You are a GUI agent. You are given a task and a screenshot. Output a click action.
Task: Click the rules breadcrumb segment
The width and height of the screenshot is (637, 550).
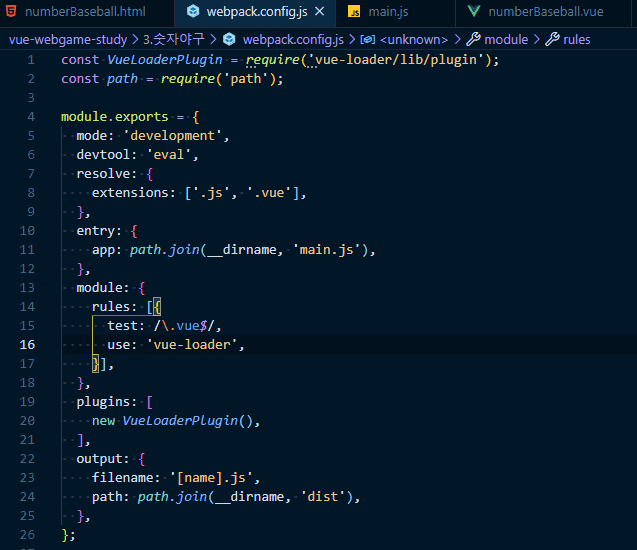coord(576,40)
